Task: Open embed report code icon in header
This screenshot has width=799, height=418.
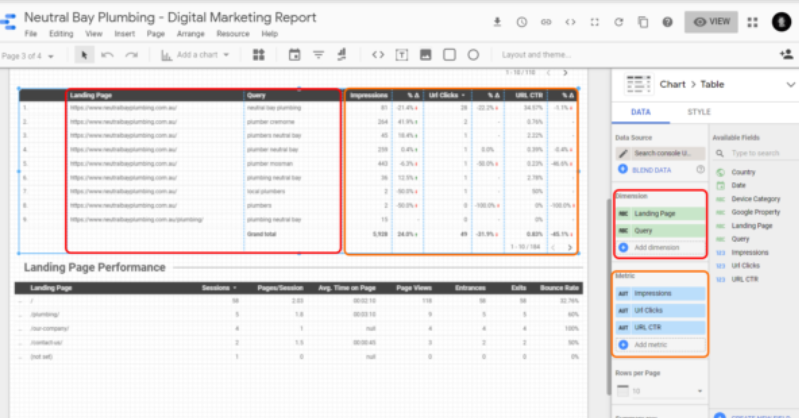Action: [x=570, y=22]
